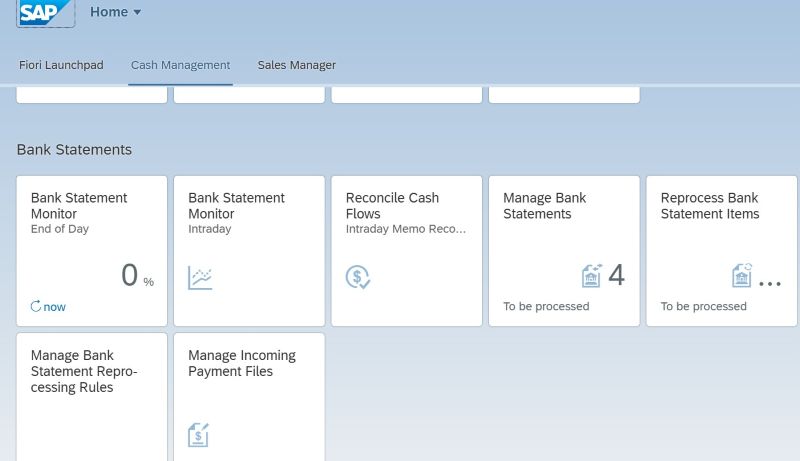The width and height of the screenshot is (800, 461).
Task: Click the 'Intraday Memo Reco...' subtitle
Action: (x=406, y=229)
